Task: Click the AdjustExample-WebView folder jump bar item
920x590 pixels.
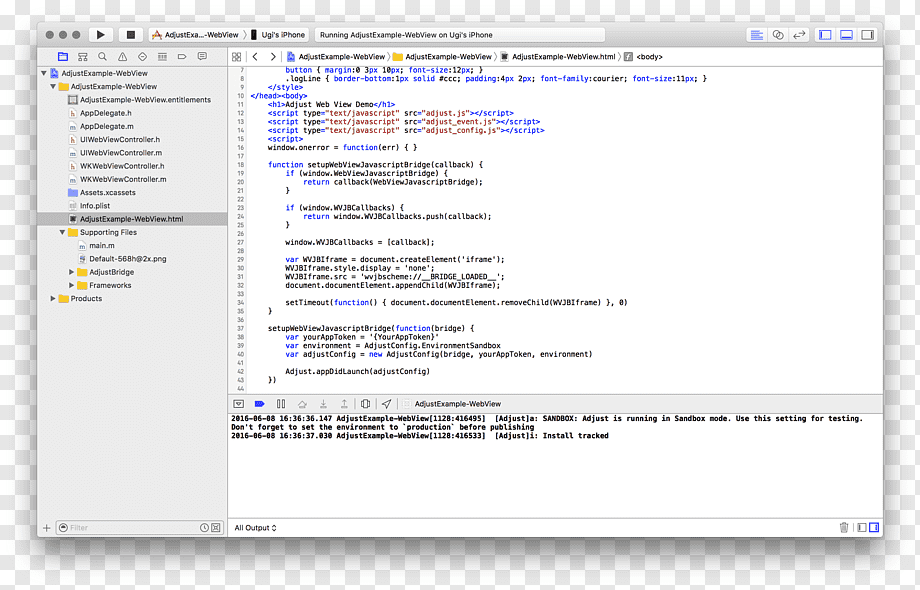Action: tap(442, 57)
